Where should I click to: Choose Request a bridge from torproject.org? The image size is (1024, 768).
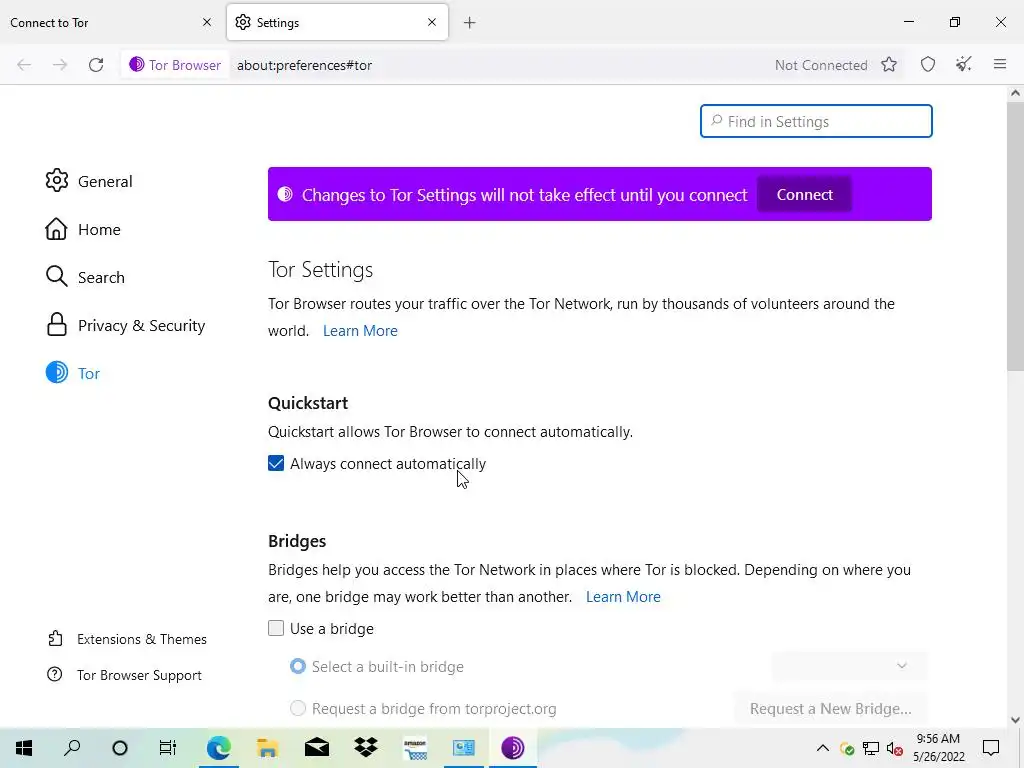pyautogui.click(x=298, y=709)
